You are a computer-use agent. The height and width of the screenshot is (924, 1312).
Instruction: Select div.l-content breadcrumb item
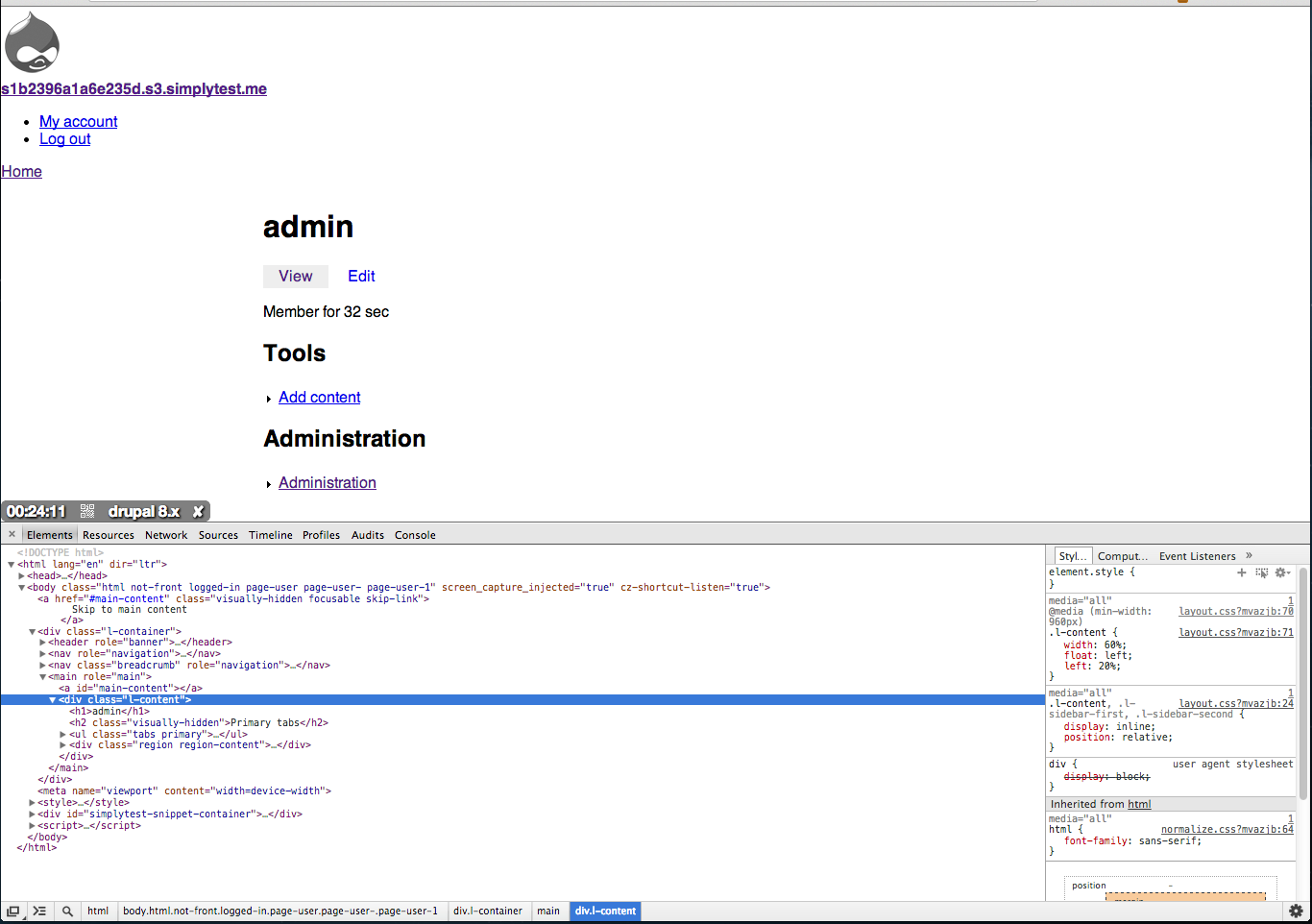point(605,911)
